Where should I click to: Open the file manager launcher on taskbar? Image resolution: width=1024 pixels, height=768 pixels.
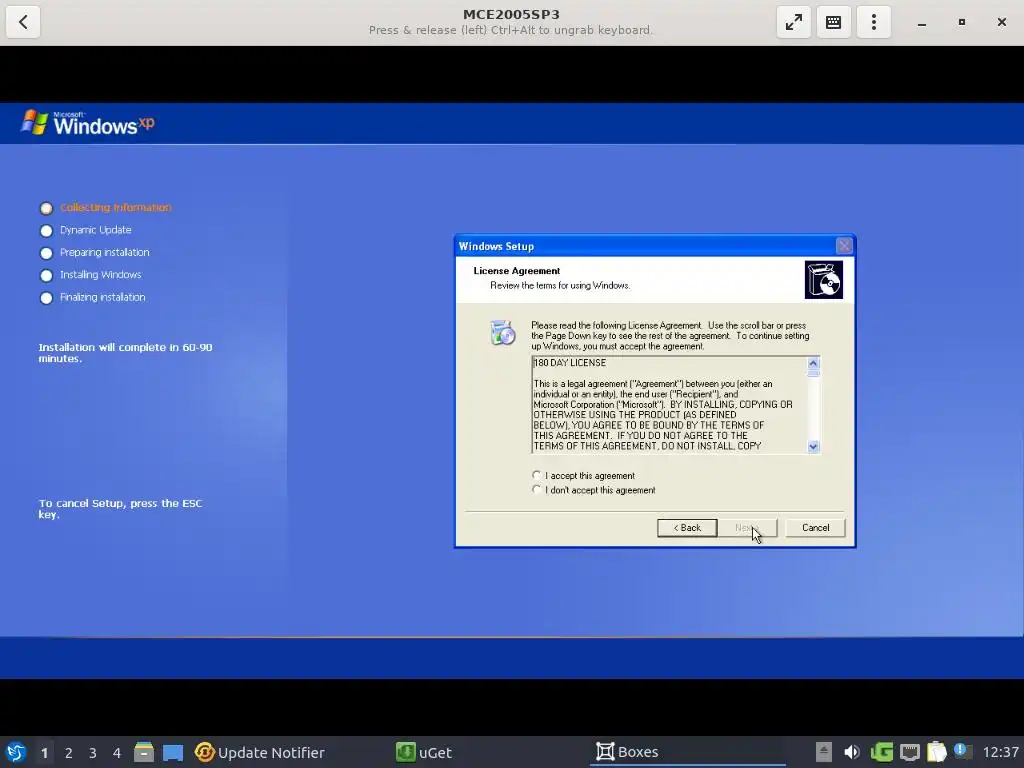[144, 752]
